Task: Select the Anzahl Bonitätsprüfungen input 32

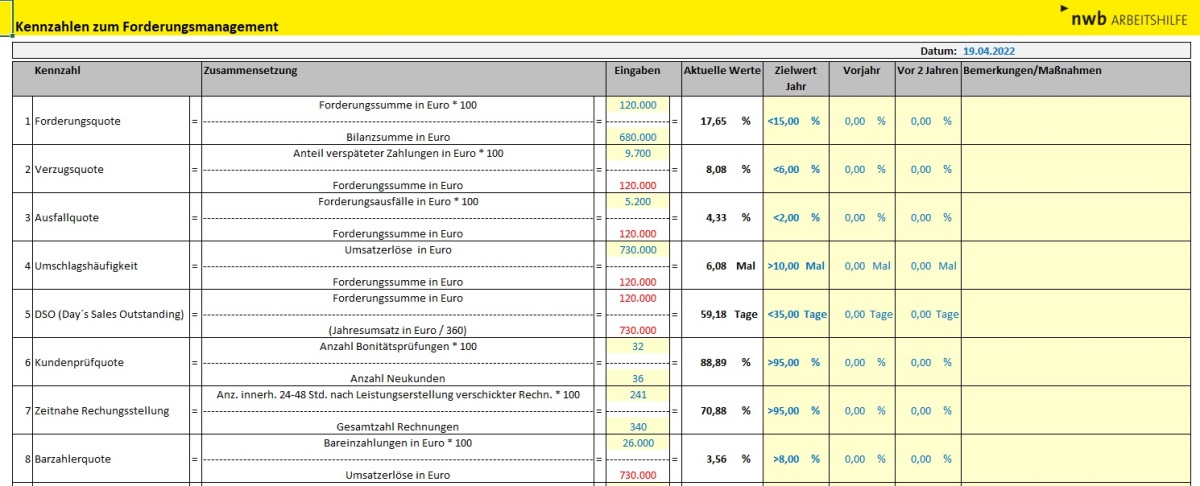Action: [x=638, y=346]
